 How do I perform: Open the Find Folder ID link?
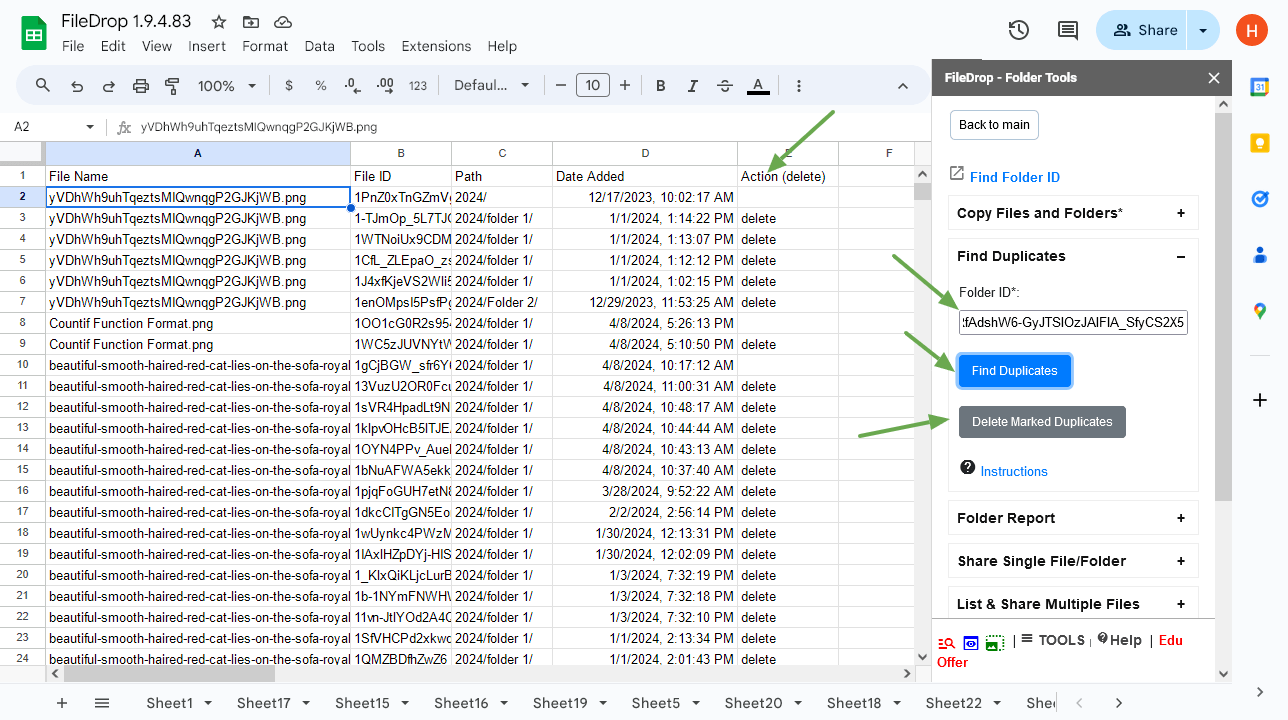[1015, 177]
